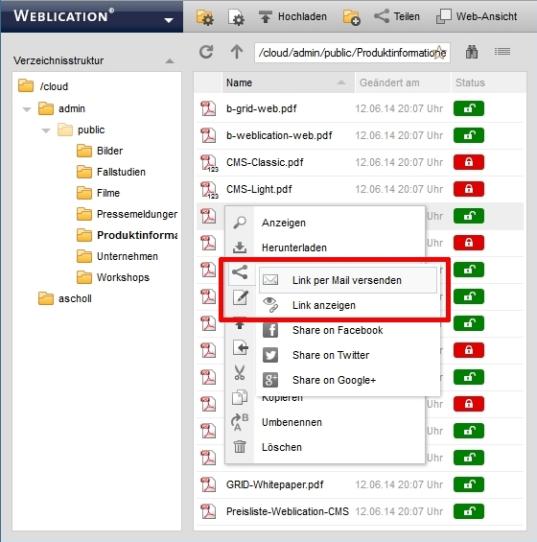Screen dimensions: 537x542
Task: Collapse Verzeichnisstruktur panel
Action: (x=169, y=61)
